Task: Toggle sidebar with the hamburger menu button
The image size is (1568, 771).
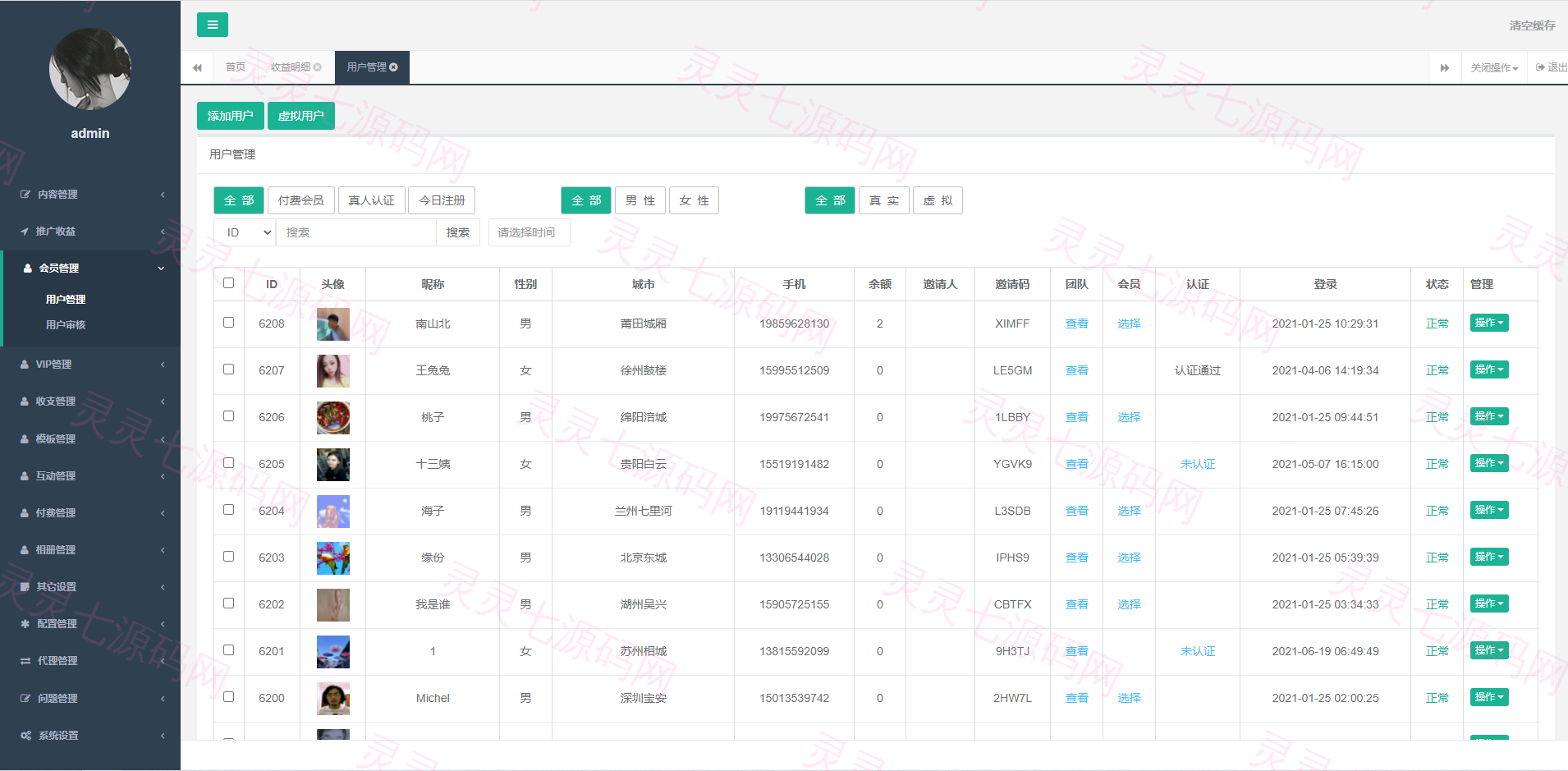Action: pyautogui.click(x=213, y=25)
